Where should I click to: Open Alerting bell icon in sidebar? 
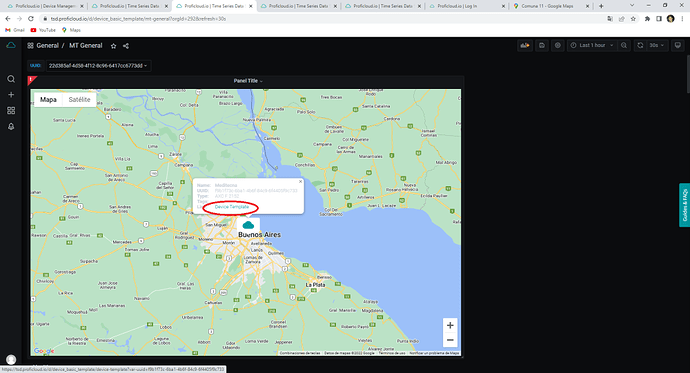click(x=11, y=126)
